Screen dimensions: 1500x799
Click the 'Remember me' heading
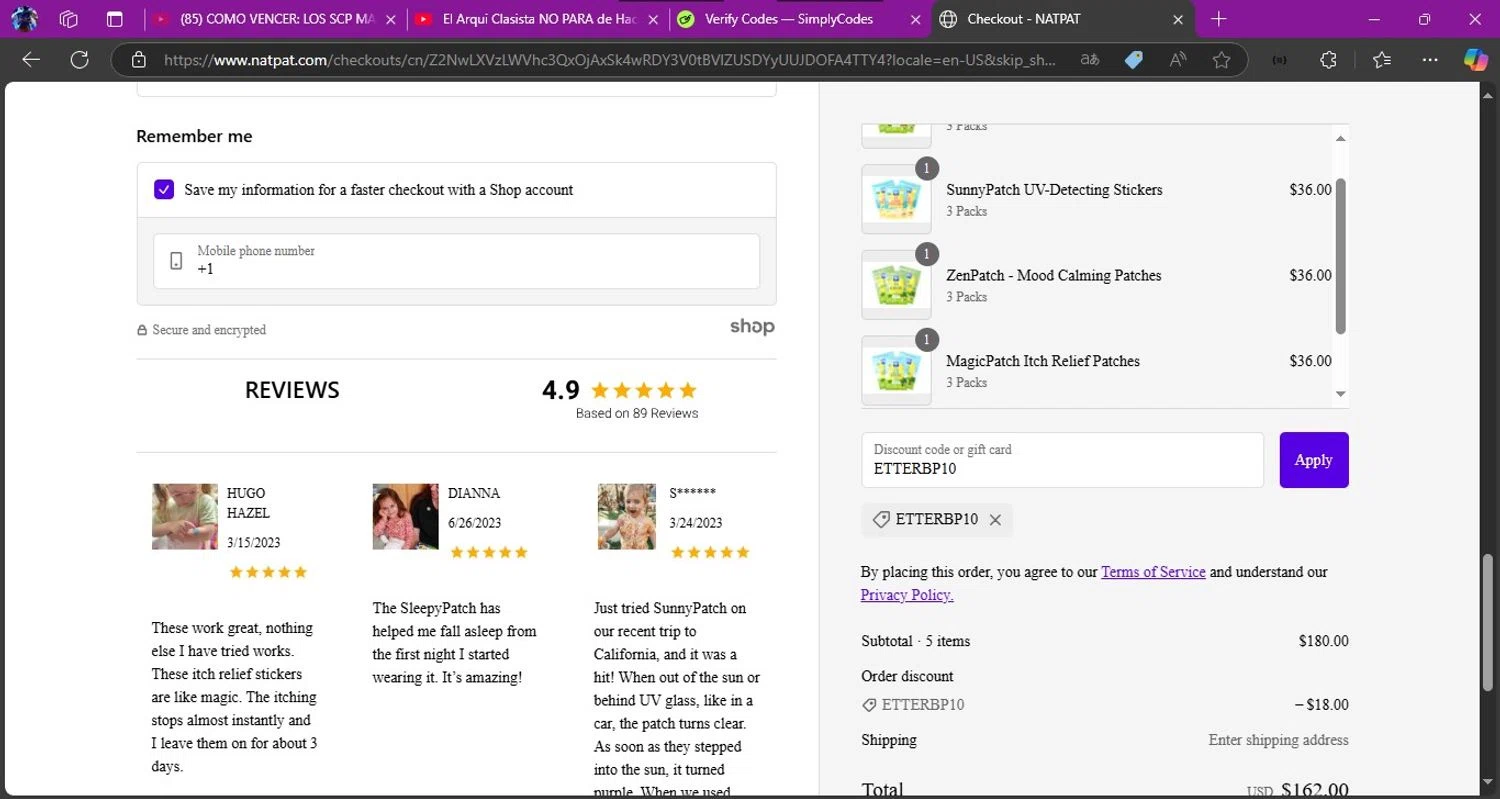(194, 136)
